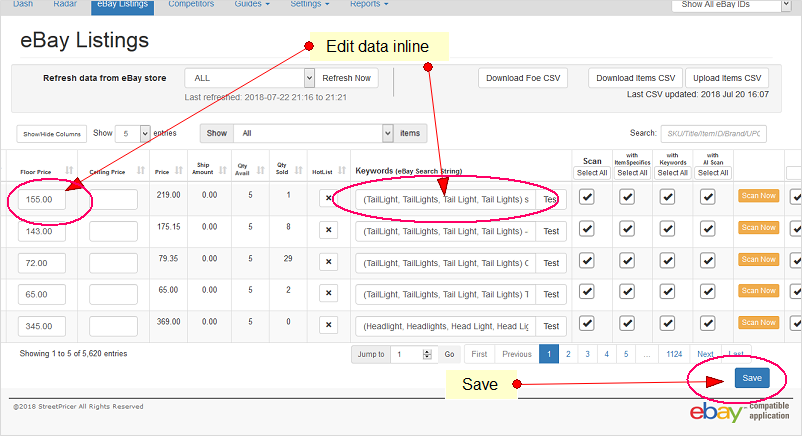Click HotList X icon in third row
This screenshot has height=436, width=802.
coord(327,263)
